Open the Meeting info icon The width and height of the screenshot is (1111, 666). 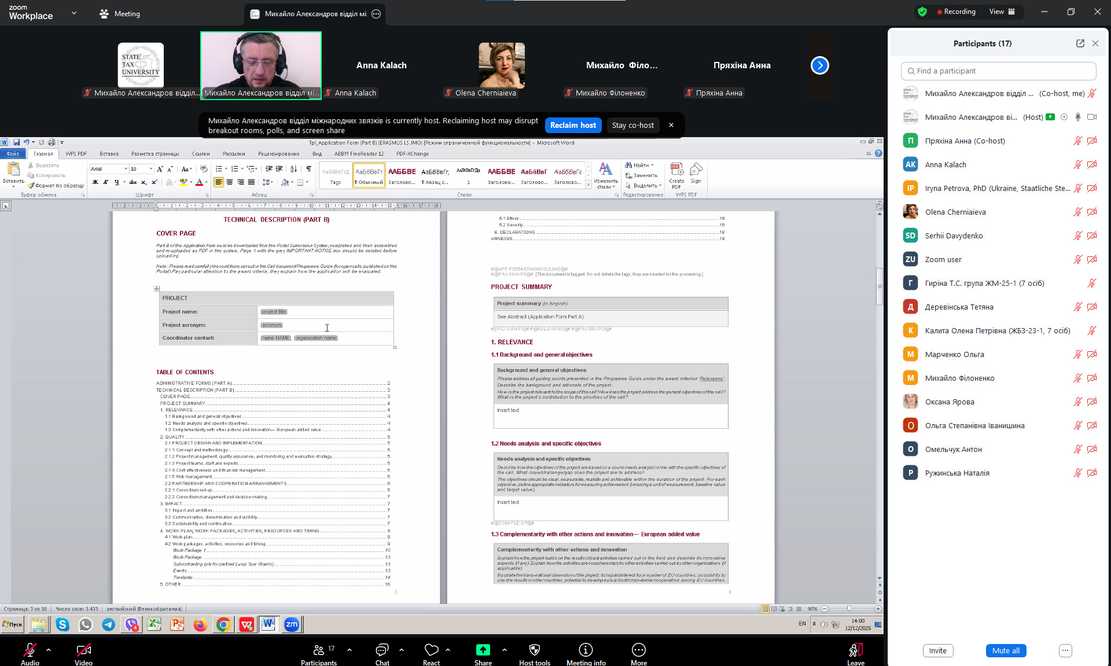pyautogui.click(x=586, y=650)
